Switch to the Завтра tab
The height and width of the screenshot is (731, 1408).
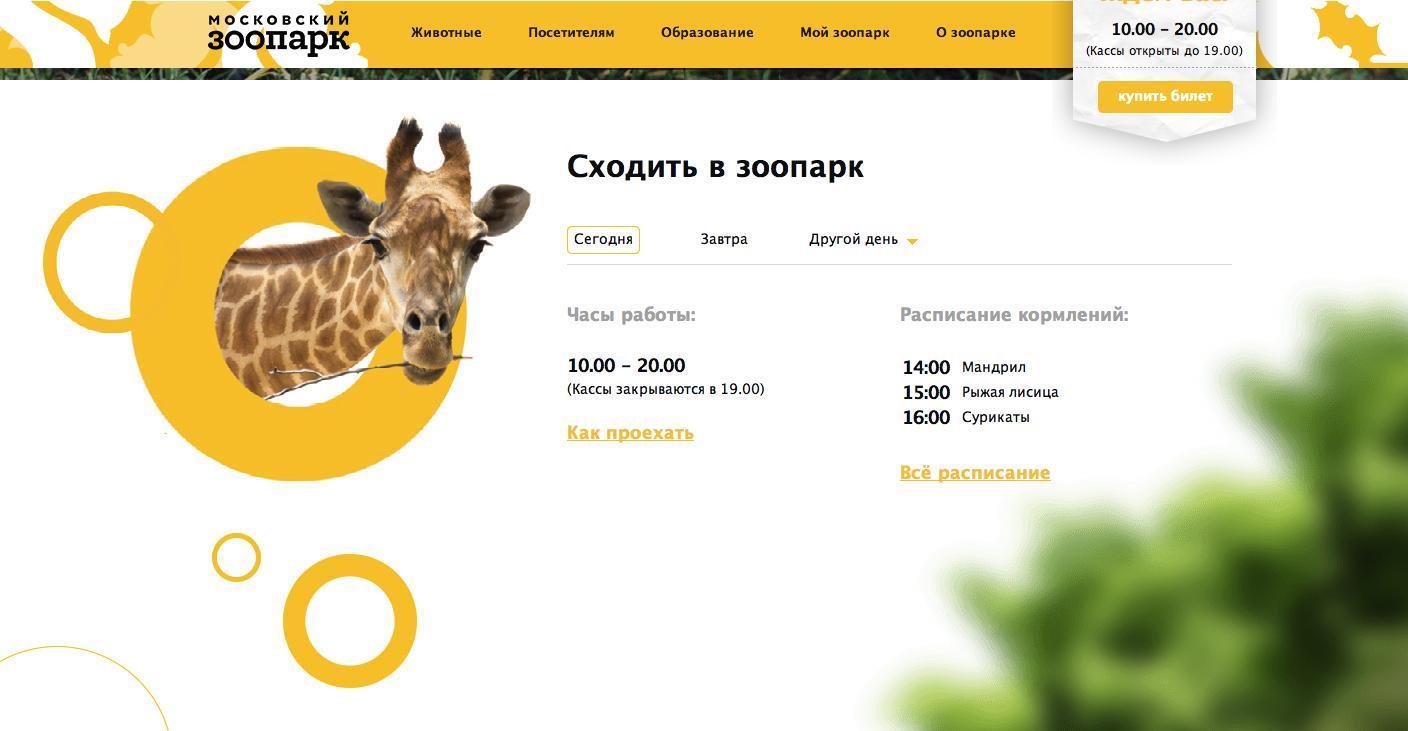[724, 240]
